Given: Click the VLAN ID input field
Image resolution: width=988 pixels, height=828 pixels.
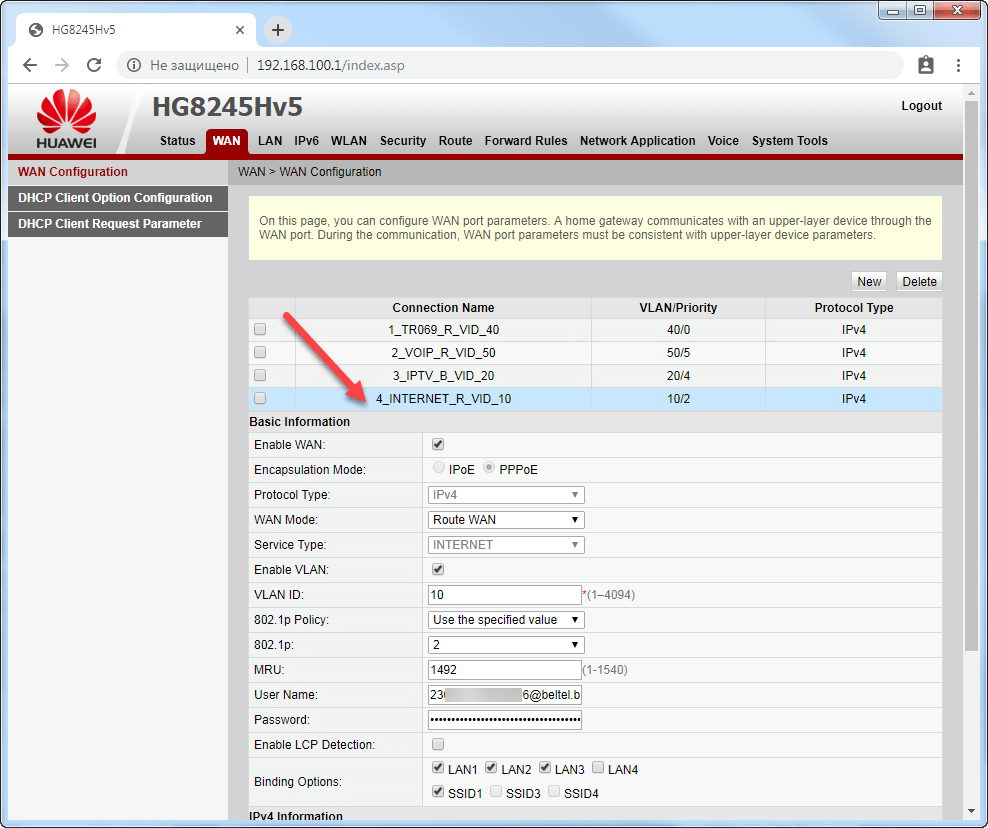Looking at the screenshot, I should [x=504, y=595].
